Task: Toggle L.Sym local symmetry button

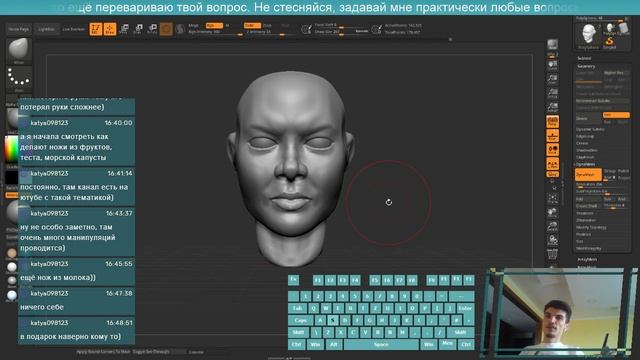Action: pyautogui.click(x=552, y=164)
